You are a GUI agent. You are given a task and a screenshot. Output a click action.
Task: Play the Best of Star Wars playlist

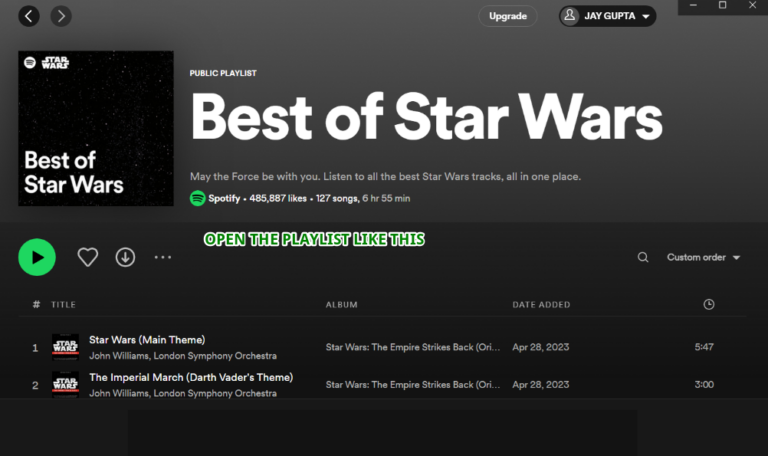pyautogui.click(x=37, y=257)
